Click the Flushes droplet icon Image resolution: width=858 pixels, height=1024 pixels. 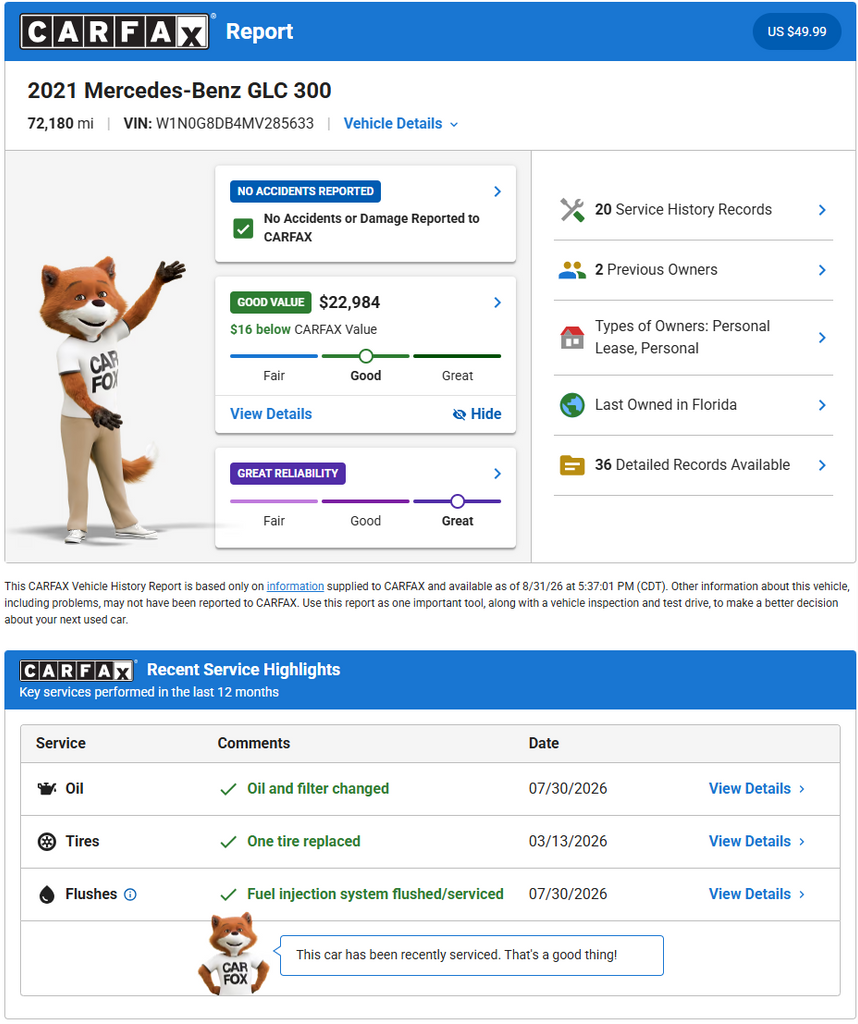(47, 895)
